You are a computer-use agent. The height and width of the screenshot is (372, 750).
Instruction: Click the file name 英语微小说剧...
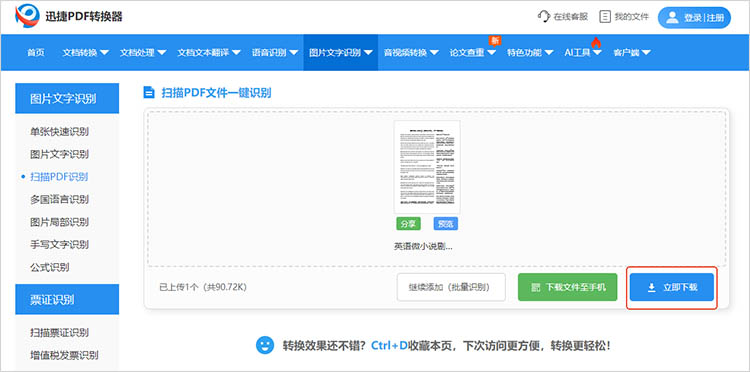pos(423,247)
